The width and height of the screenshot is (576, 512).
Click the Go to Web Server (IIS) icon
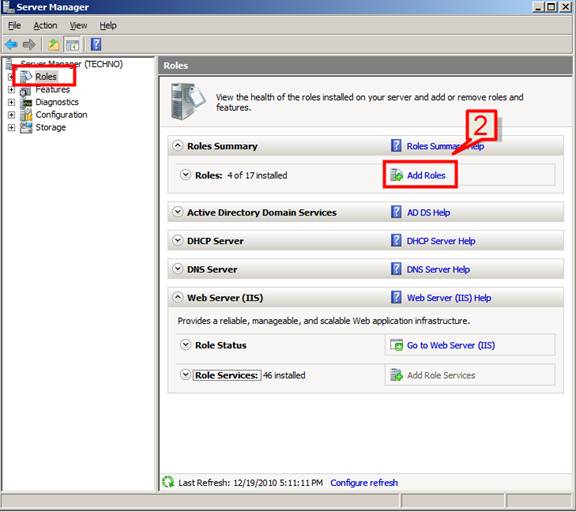coord(396,345)
